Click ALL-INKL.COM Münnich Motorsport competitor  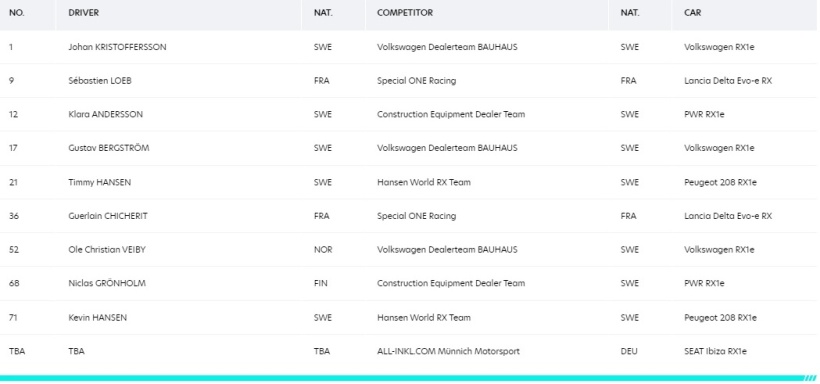[448, 352]
